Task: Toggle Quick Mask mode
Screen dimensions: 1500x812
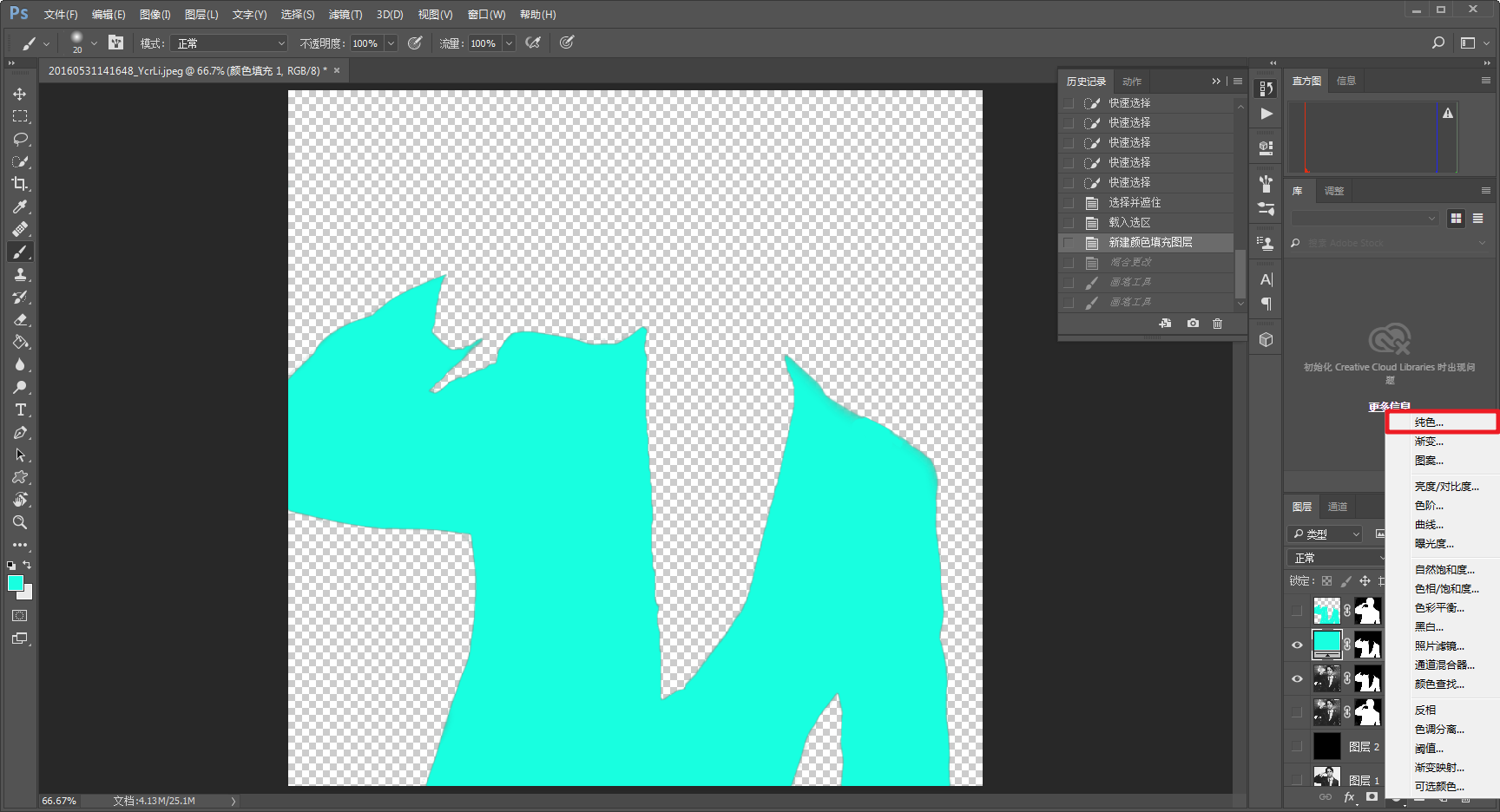Action: point(20,616)
